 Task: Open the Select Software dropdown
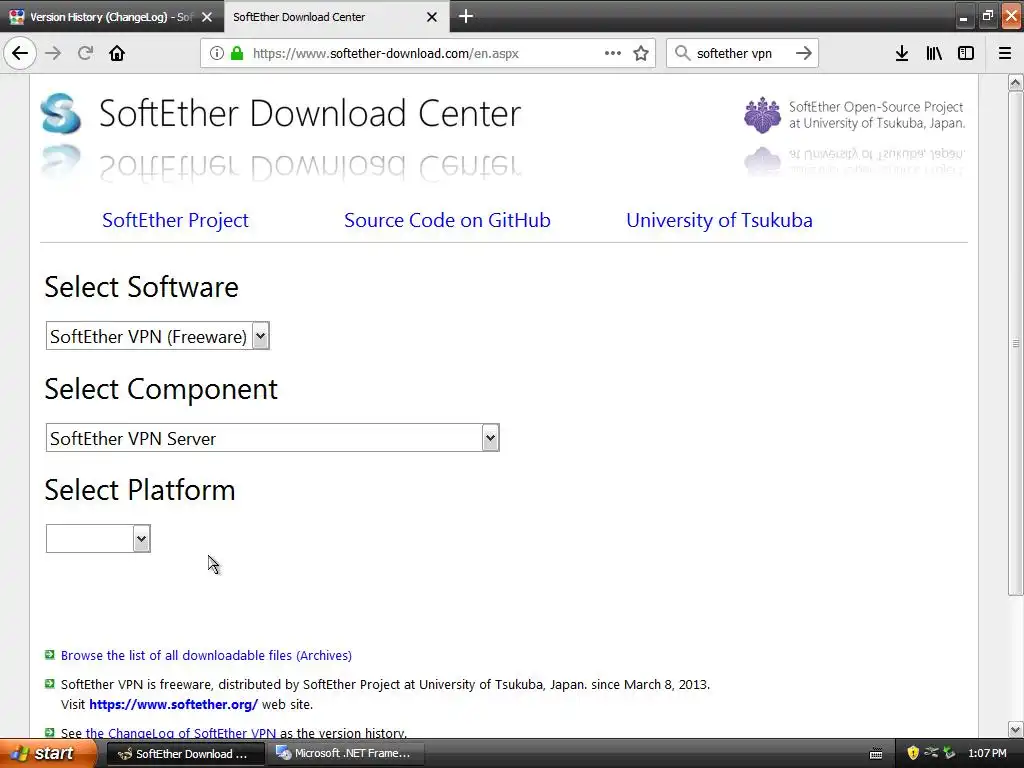pyautogui.click(x=157, y=336)
